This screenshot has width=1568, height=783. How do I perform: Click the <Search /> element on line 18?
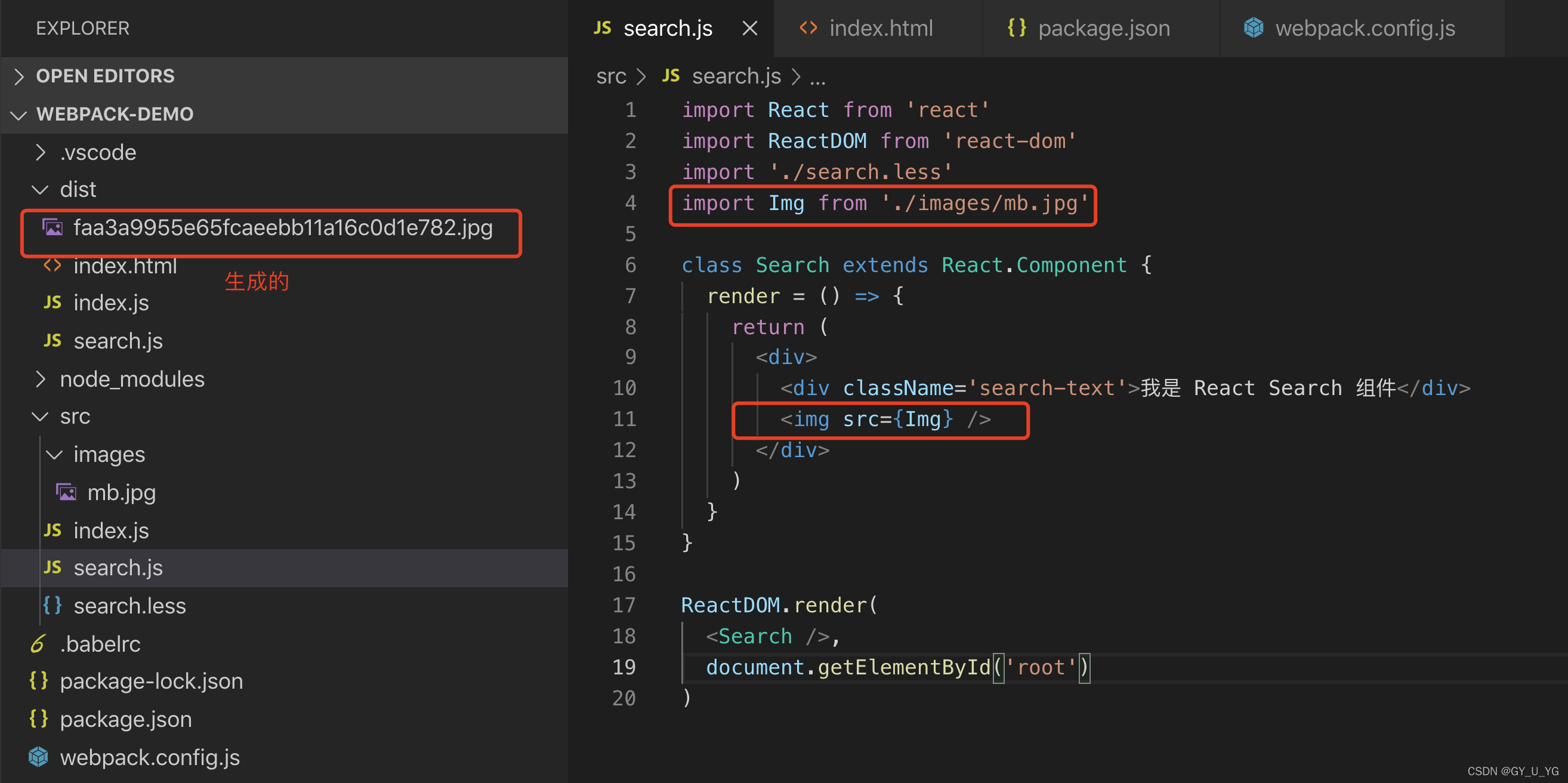click(767, 636)
